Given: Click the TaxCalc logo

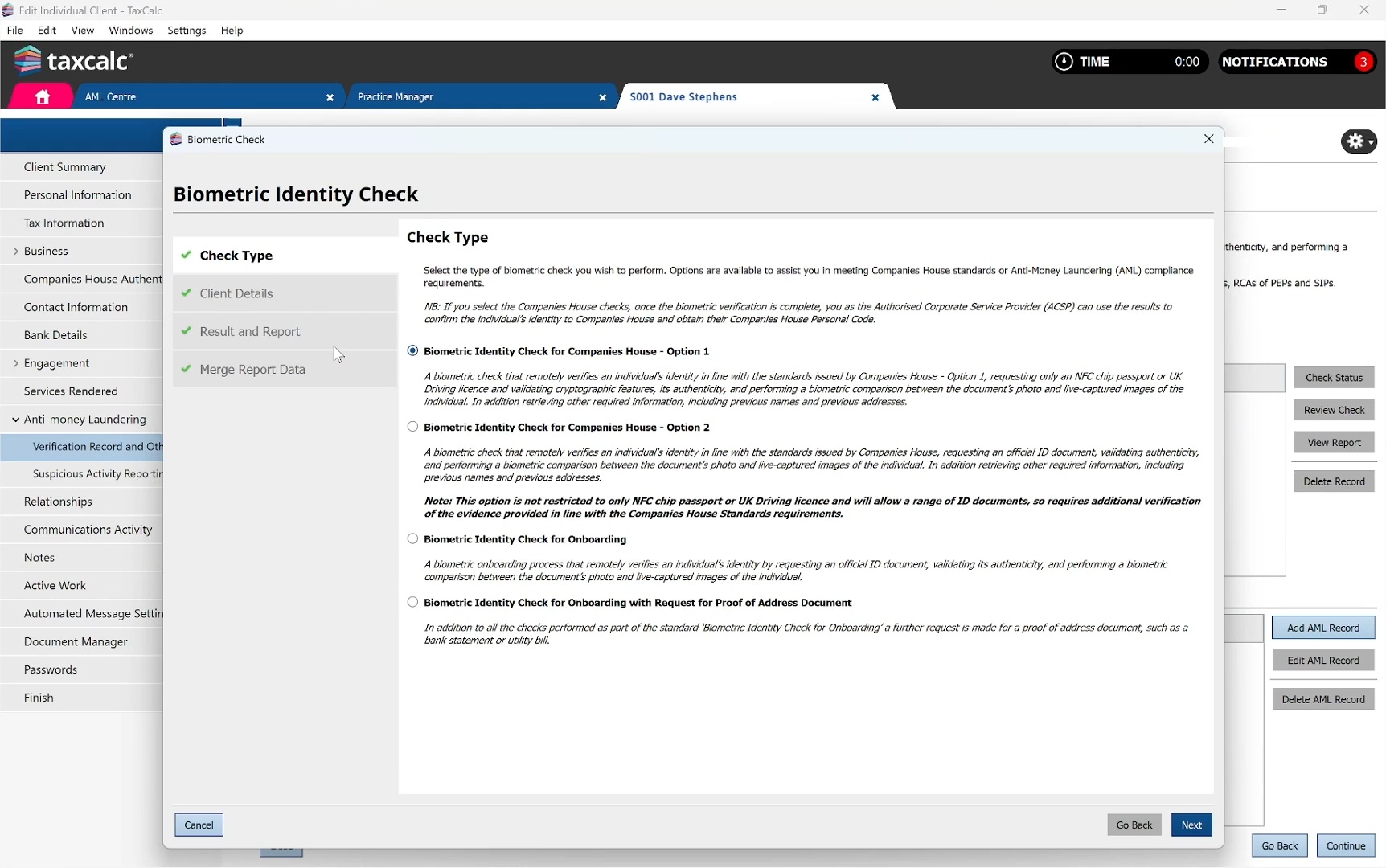Looking at the screenshot, I should [74, 60].
